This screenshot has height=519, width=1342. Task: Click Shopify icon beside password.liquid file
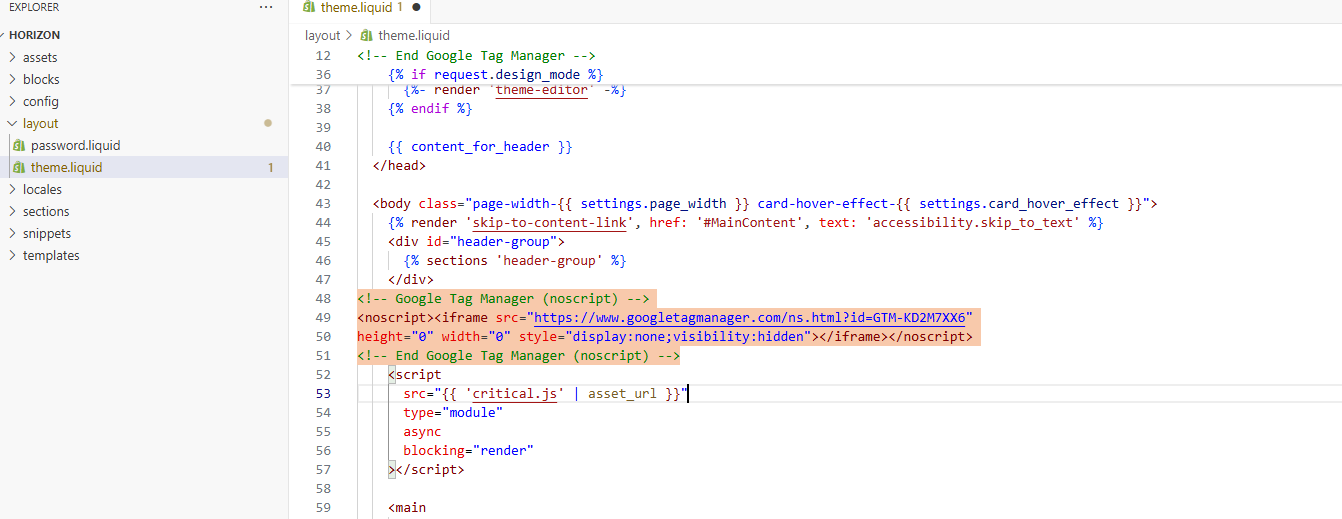pos(19,145)
